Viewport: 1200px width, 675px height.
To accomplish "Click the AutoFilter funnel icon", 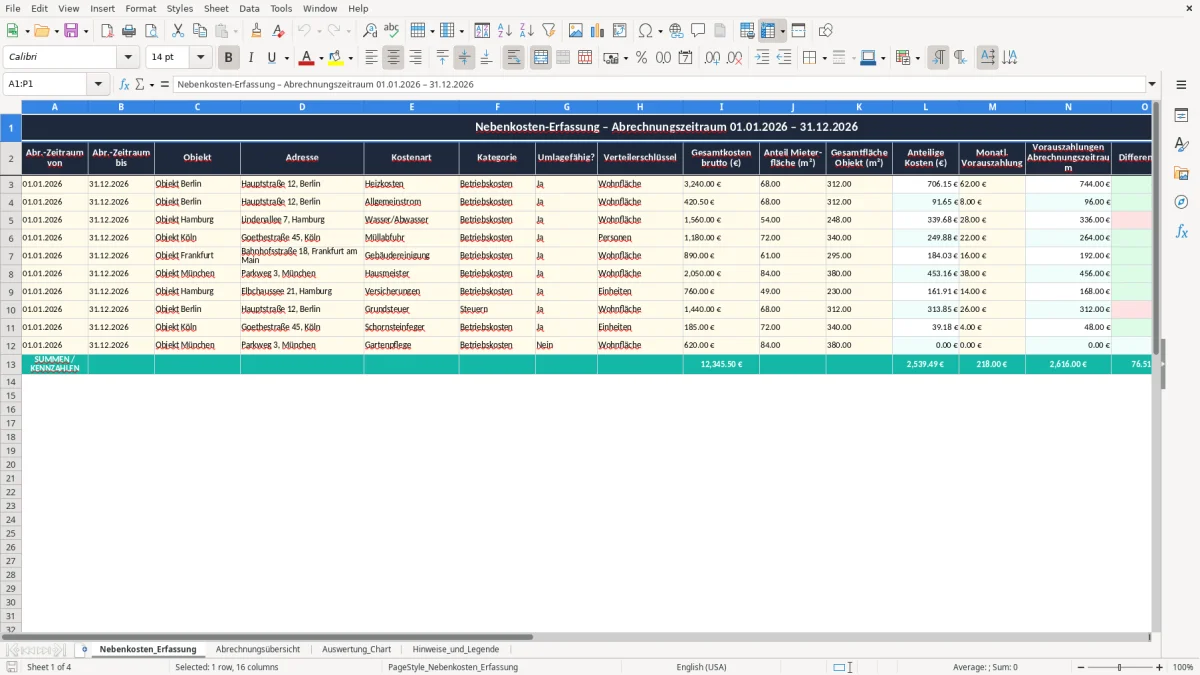I will click(548, 31).
